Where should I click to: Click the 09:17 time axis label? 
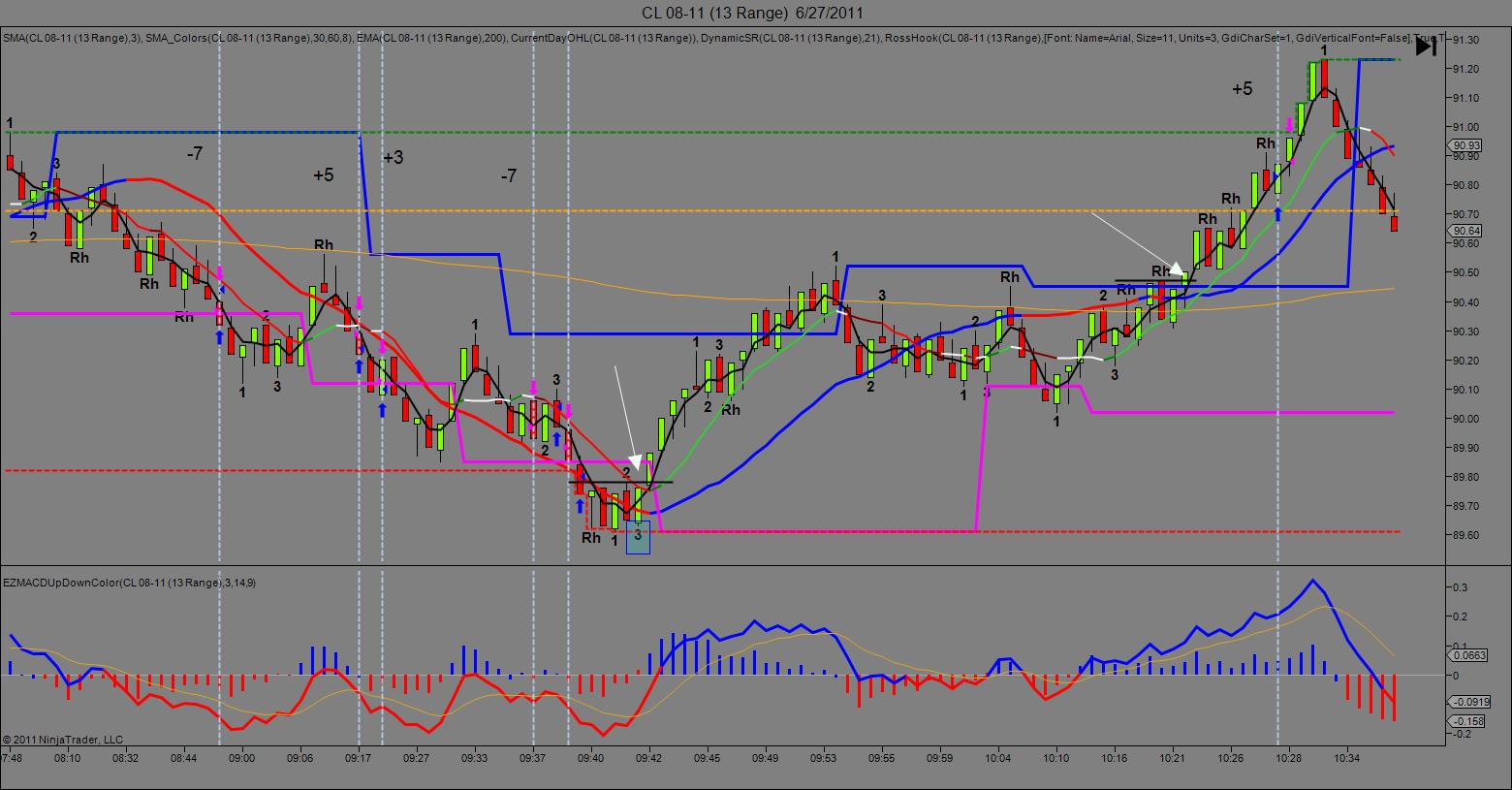click(x=359, y=758)
